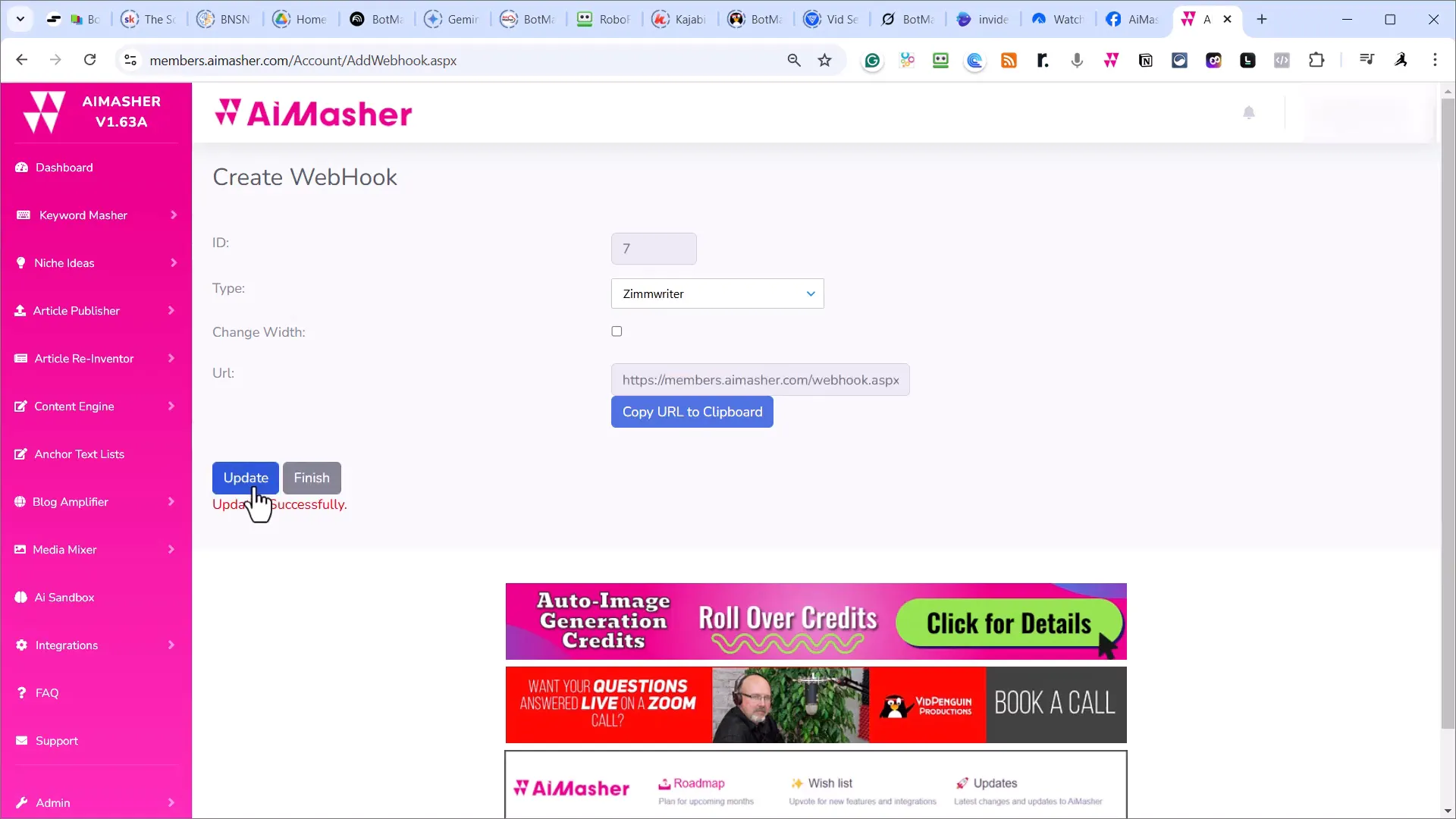The width and height of the screenshot is (1456, 819).
Task: Expand the Blog Amplifier chevron
Action: (171, 502)
